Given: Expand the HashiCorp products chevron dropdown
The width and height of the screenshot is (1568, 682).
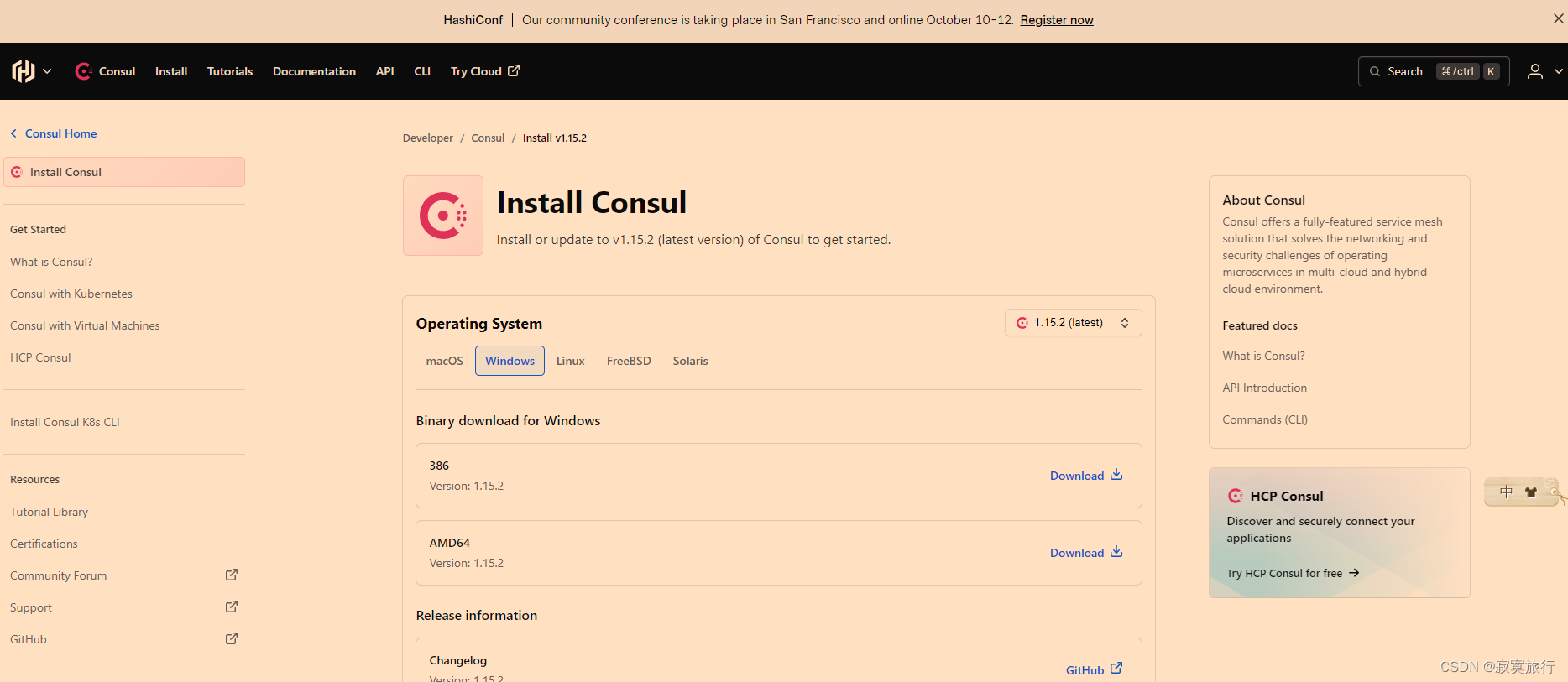Looking at the screenshot, I should (x=47, y=71).
